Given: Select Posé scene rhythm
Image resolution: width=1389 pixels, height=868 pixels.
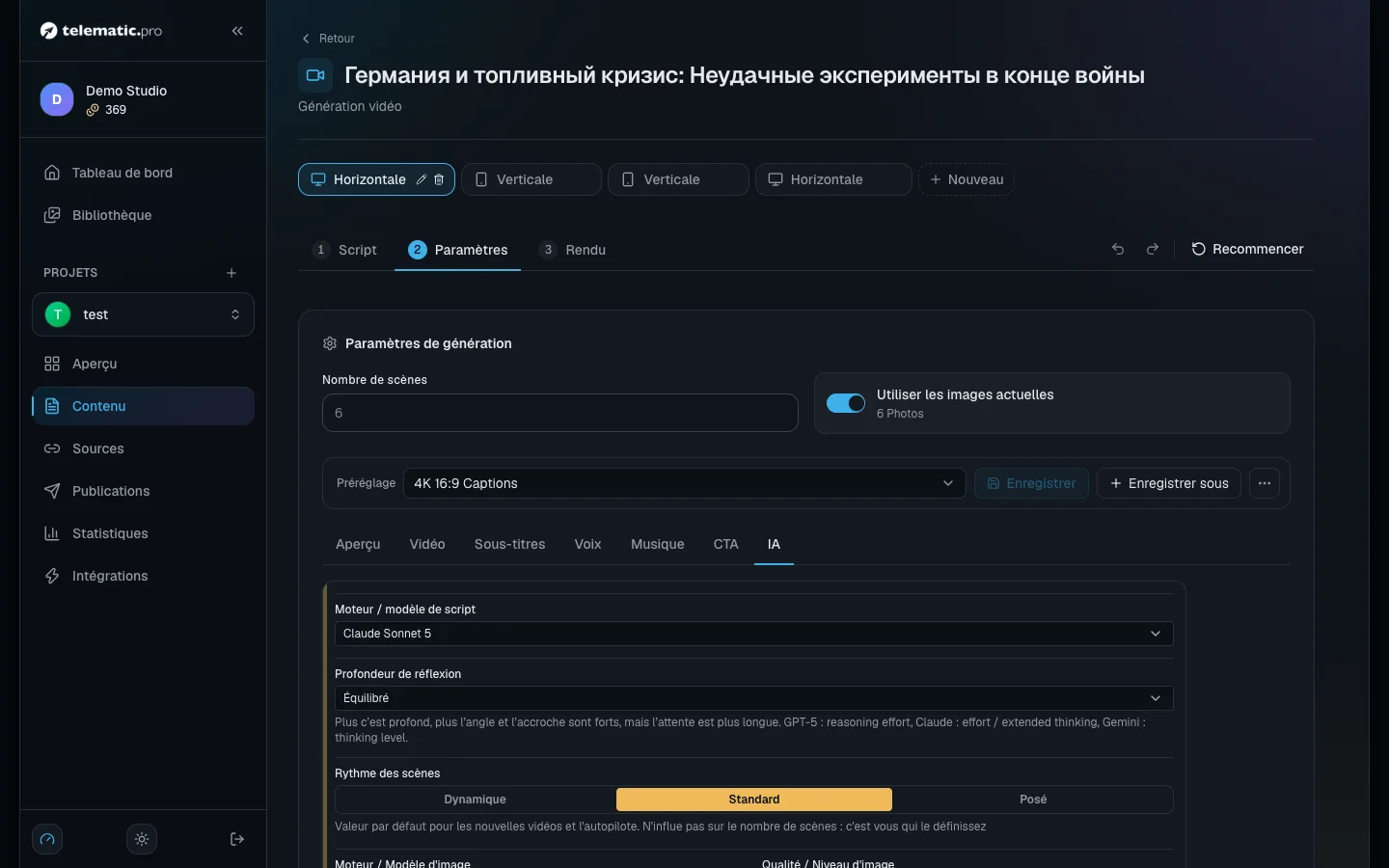Looking at the screenshot, I should click(x=1033, y=800).
